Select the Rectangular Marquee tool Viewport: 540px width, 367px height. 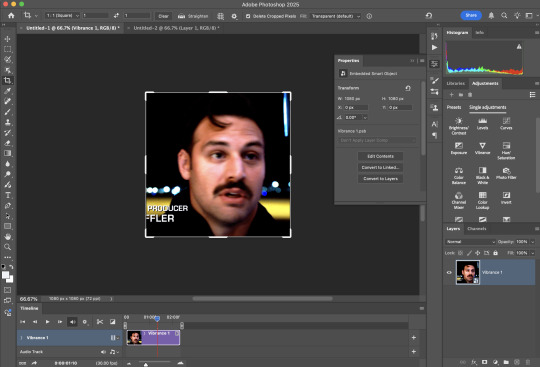click(7, 49)
